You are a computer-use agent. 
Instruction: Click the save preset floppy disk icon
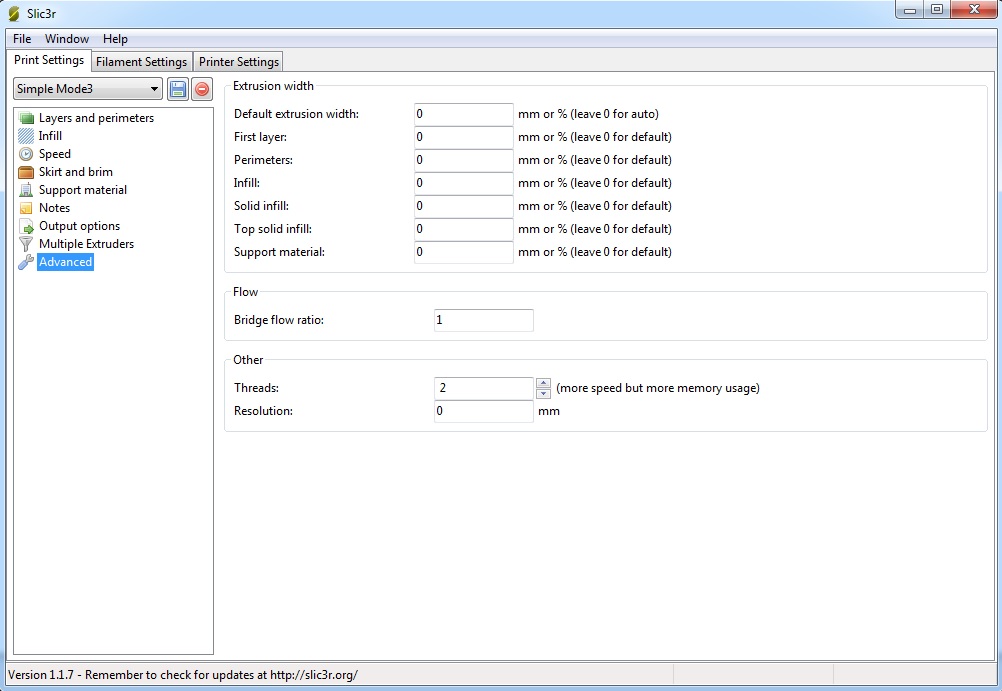pos(178,89)
